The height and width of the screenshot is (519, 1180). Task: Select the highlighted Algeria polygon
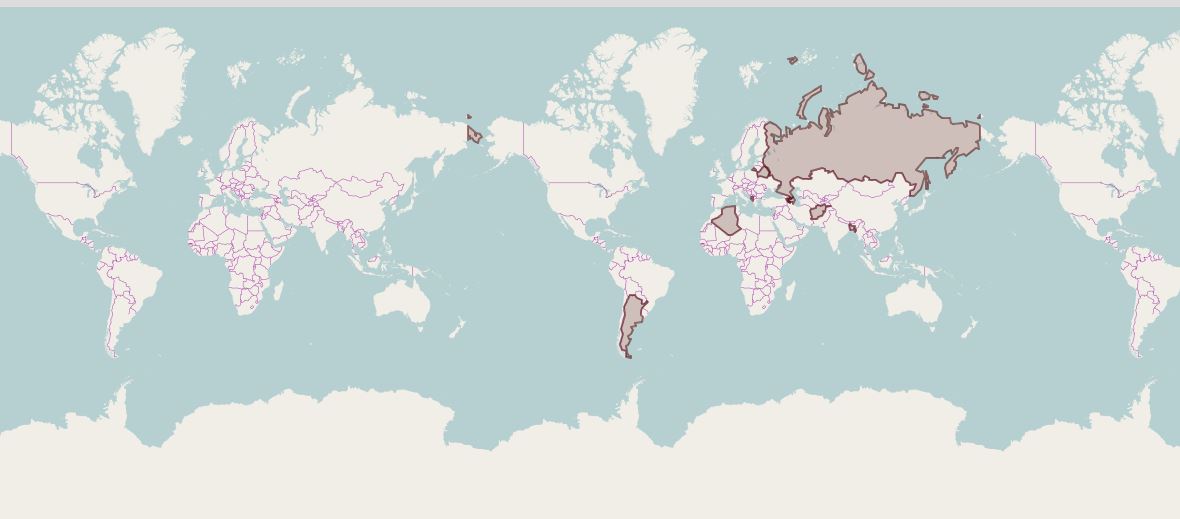coord(727,221)
